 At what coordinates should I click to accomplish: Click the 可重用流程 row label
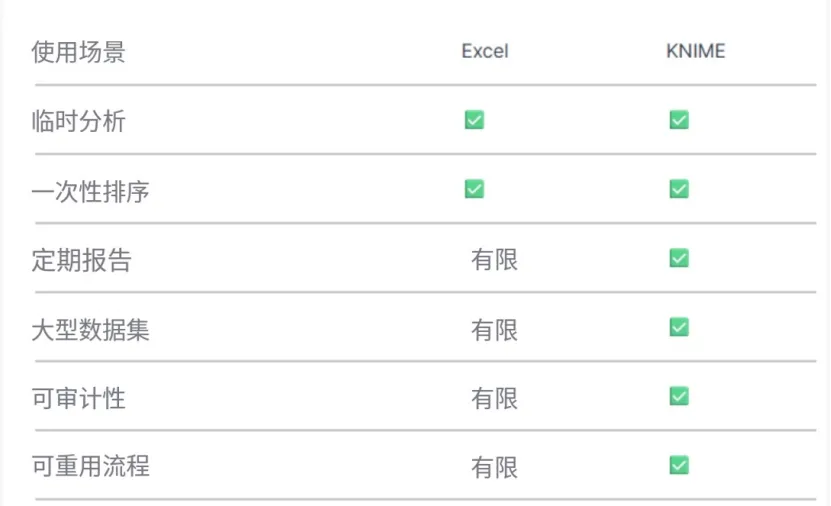[x=91, y=466]
